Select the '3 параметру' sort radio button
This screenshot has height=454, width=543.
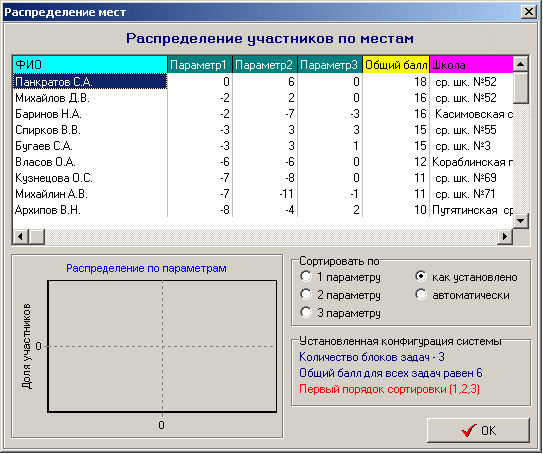click(306, 313)
